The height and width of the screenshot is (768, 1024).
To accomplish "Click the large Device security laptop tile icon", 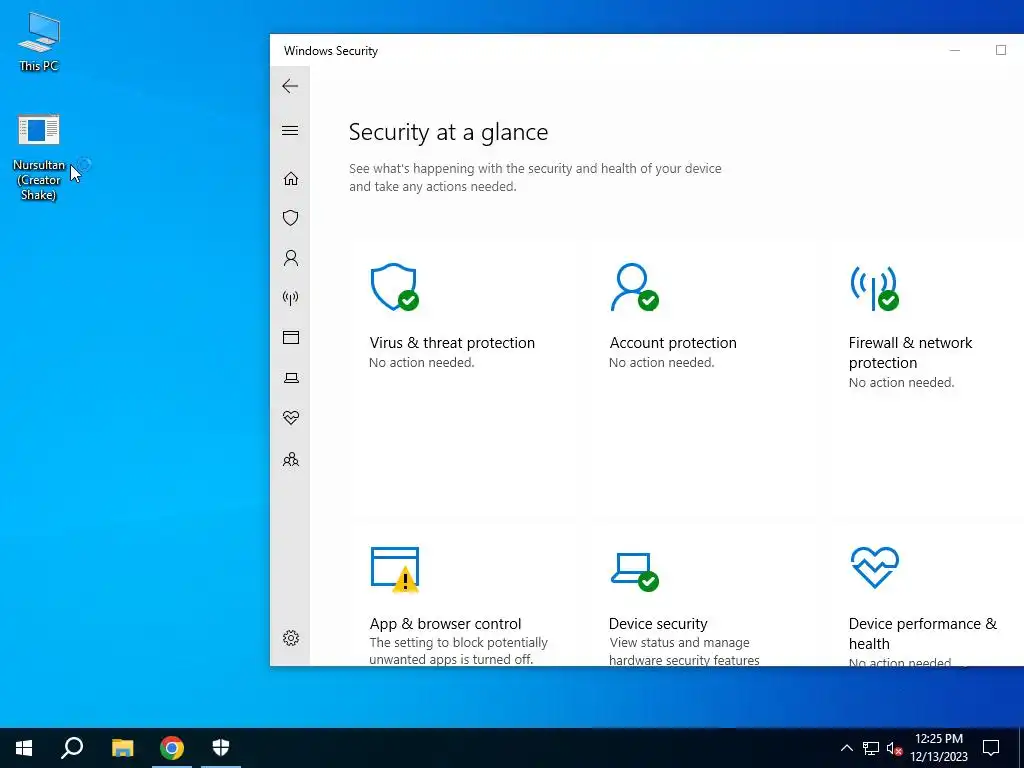I will click(x=634, y=571).
